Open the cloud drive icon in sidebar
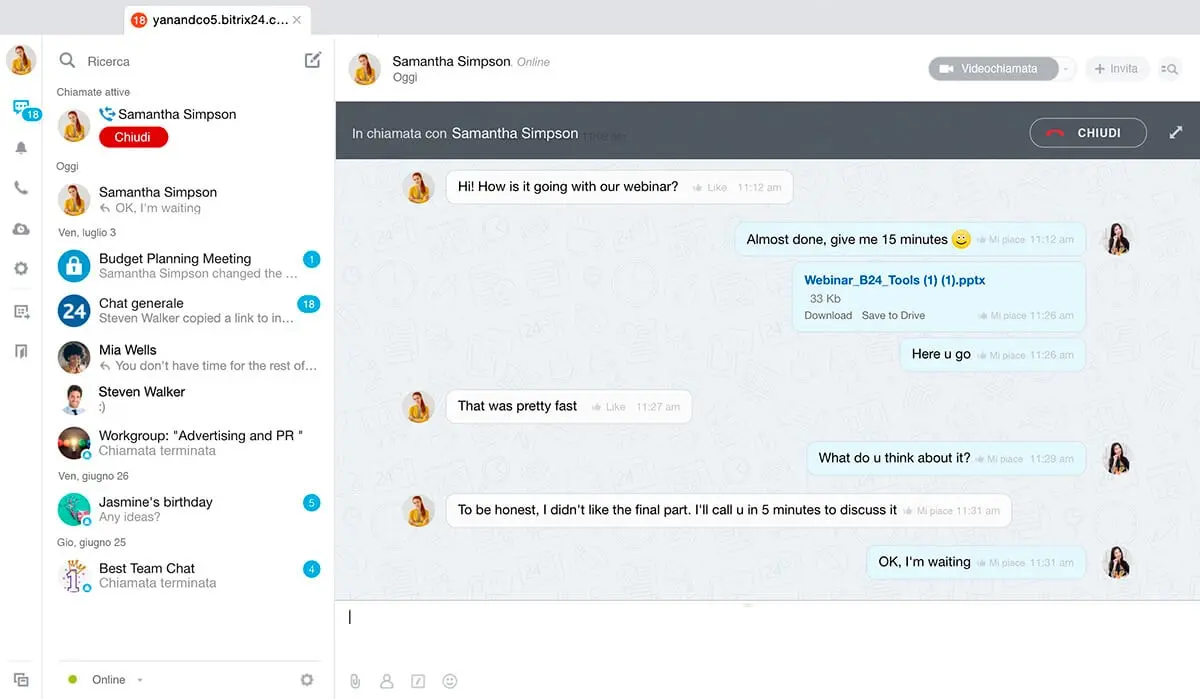This screenshot has width=1200, height=699. point(21,229)
